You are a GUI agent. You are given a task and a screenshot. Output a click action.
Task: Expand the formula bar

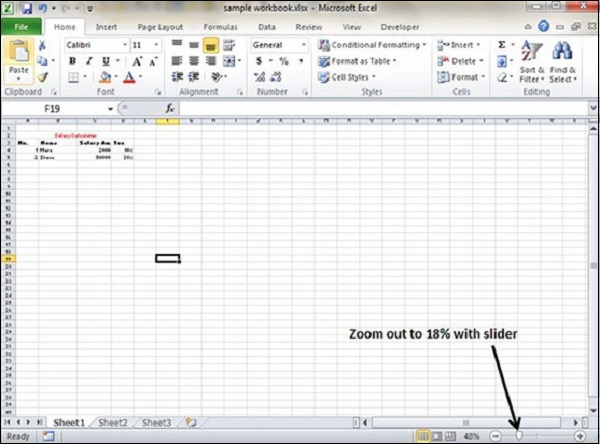(593, 108)
